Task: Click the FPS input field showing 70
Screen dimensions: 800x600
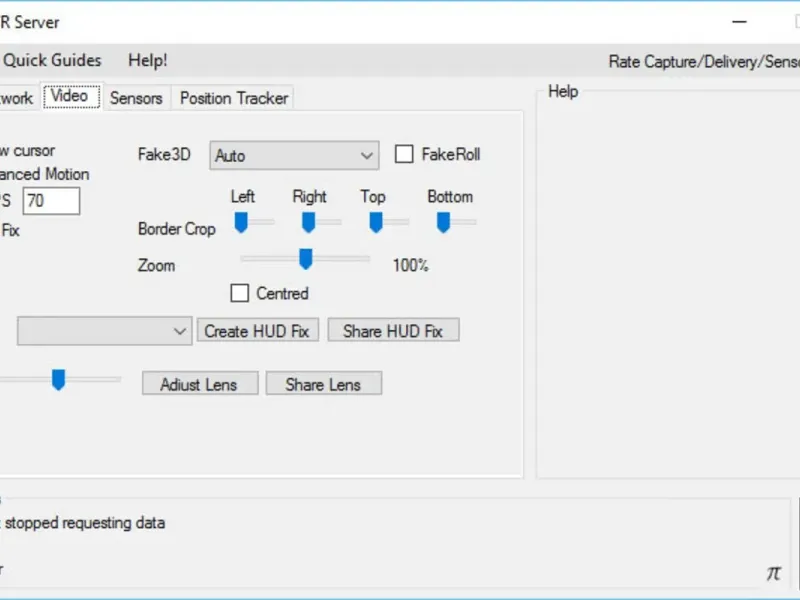Action: [x=51, y=201]
